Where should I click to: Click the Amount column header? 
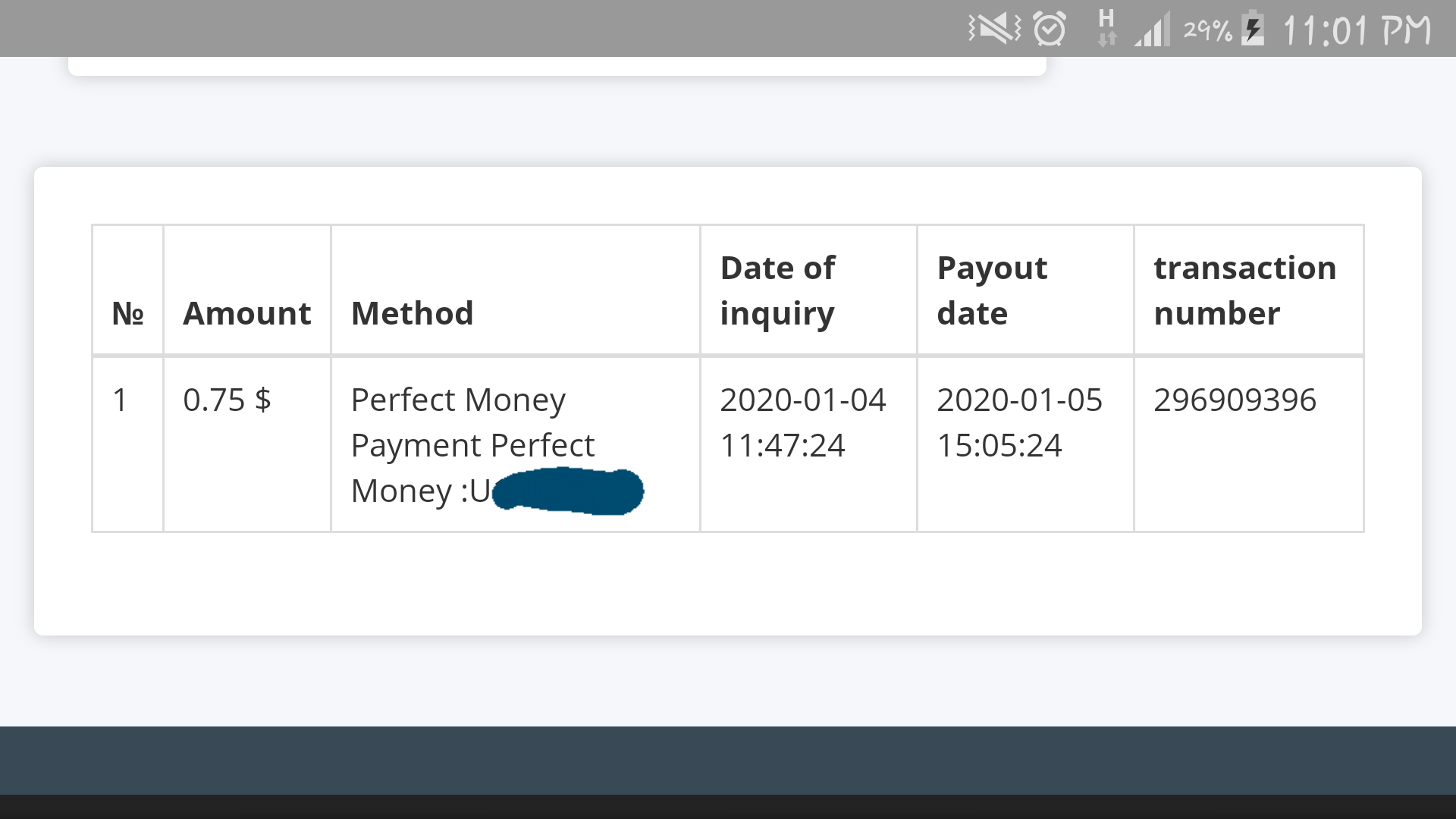247,313
